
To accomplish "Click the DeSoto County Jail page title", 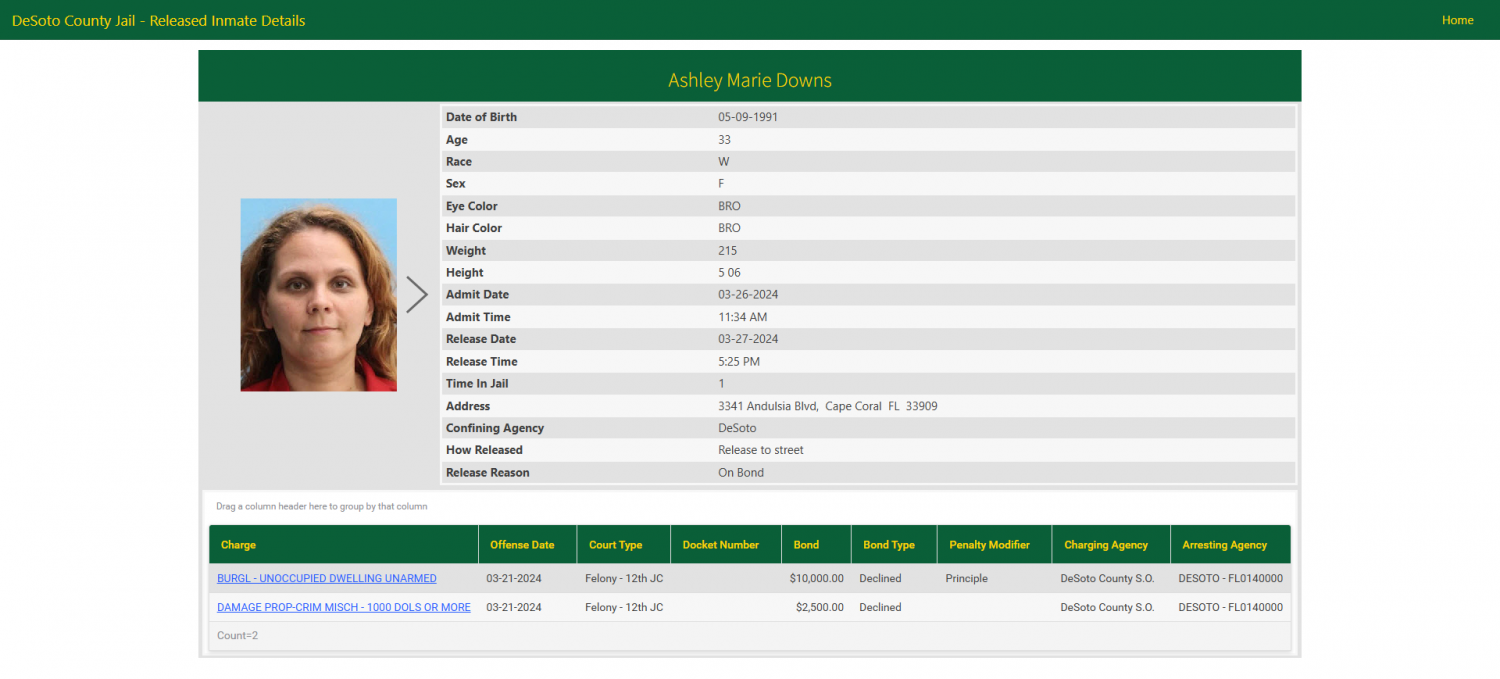I will [x=159, y=20].
